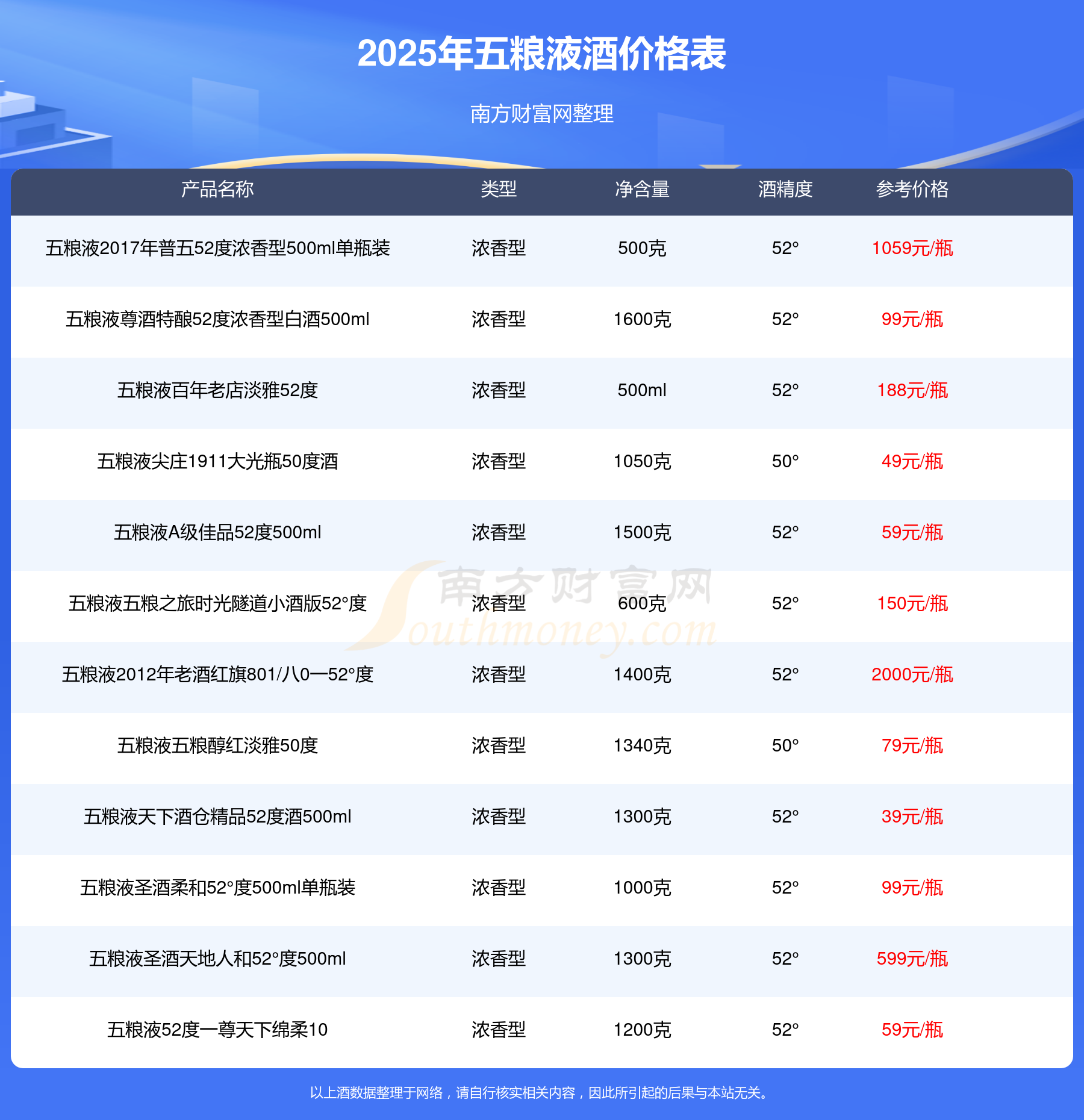This screenshot has height=1120, width=1084.
Task: Click product name 五粮液五粮之旅时光隧道小酒版52°度
Action: (x=217, y=603)
